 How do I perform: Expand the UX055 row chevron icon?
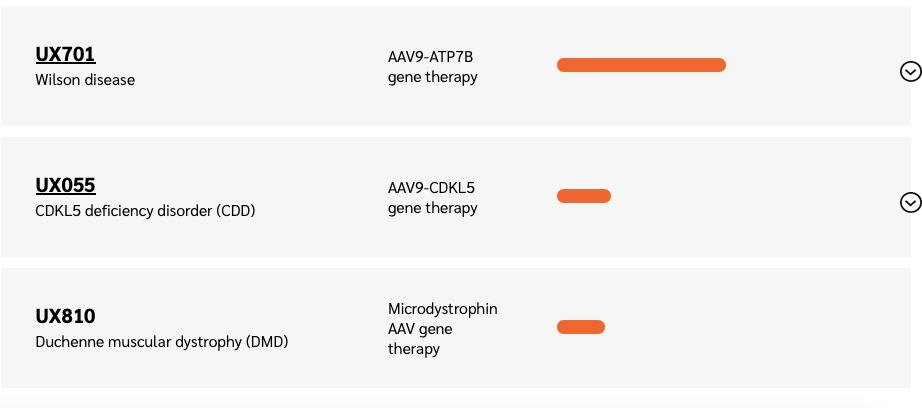coord(910,203)
